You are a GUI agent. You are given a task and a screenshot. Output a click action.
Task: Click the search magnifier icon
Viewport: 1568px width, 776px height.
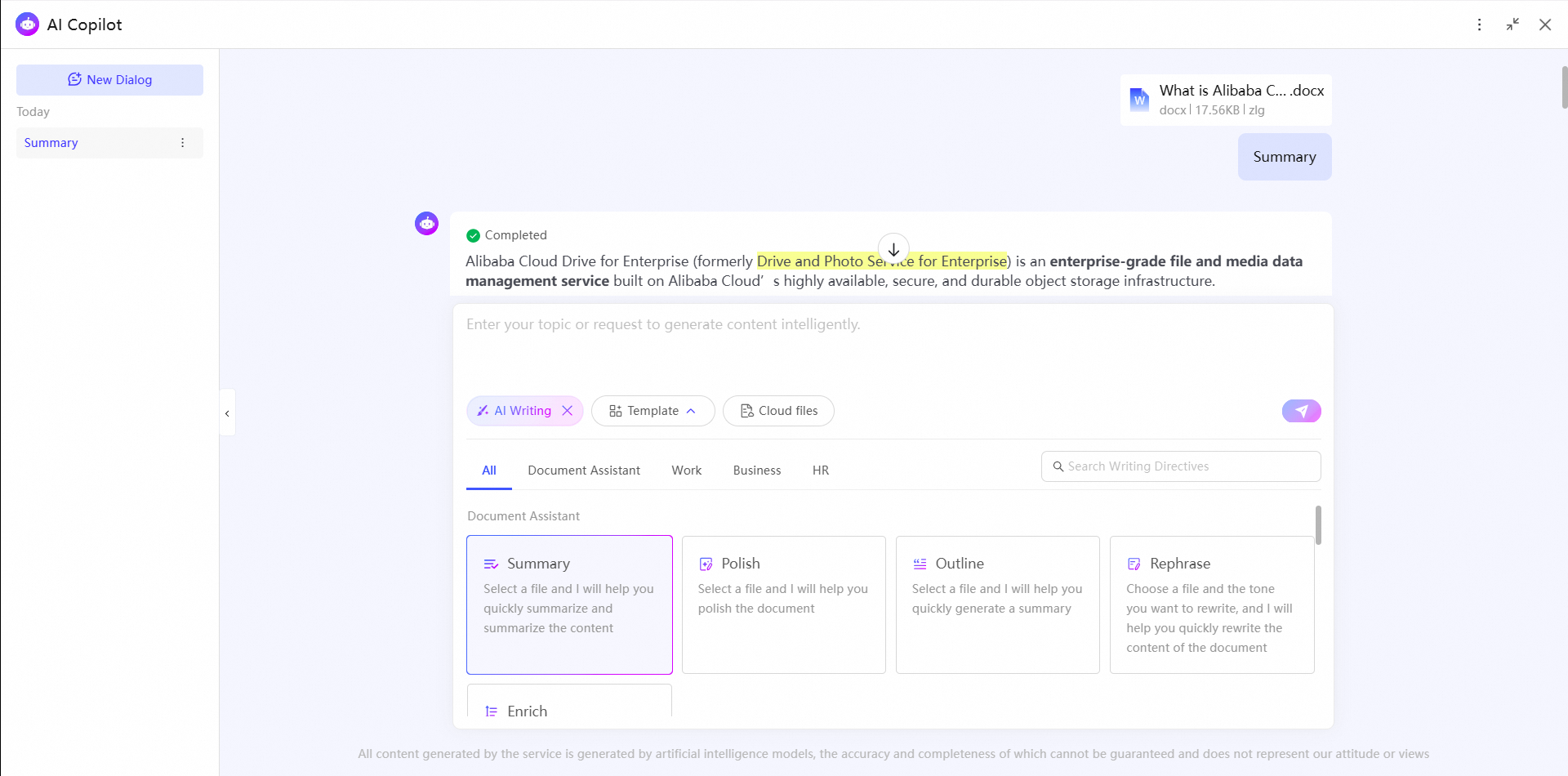pyautogui.click(x=1058, y=466)
